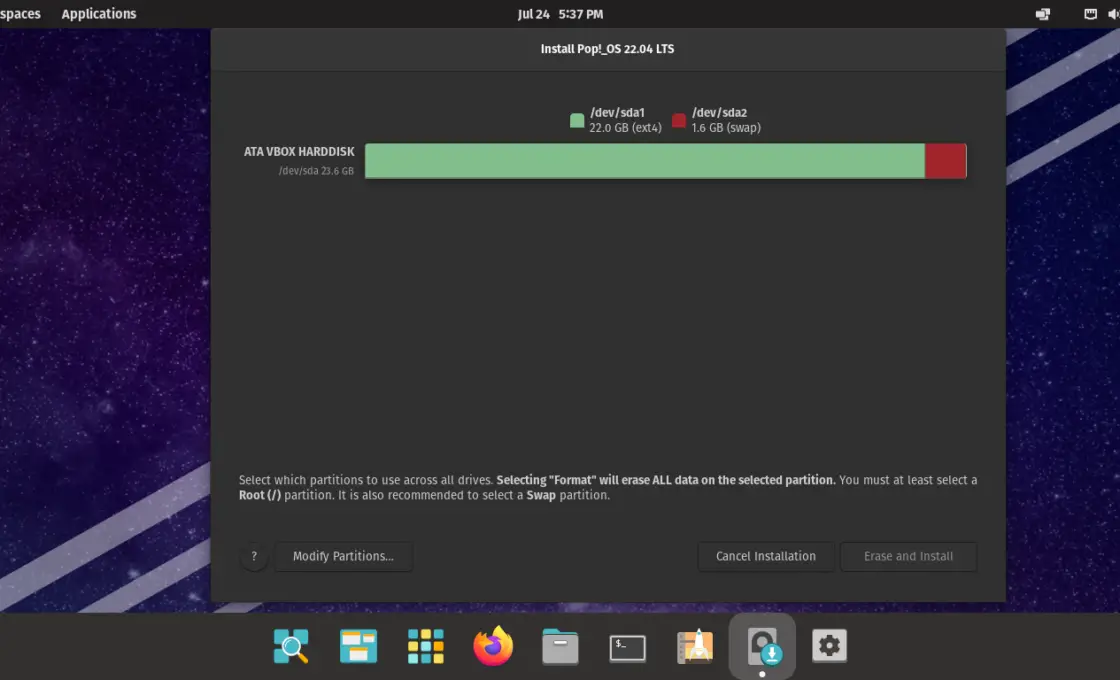The image size is (1120, 680).
Task: Launch Terminal from the dock
Action: click(627, 647)
